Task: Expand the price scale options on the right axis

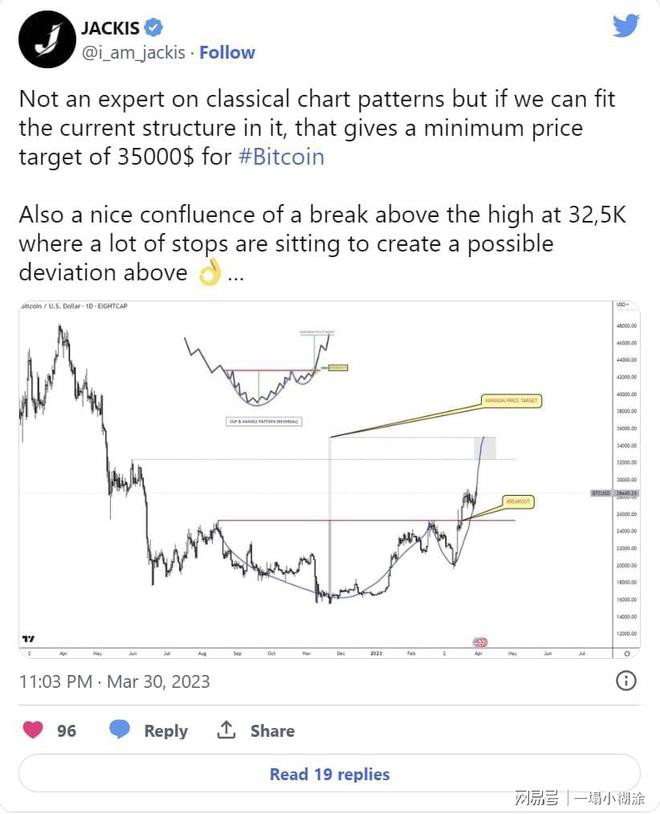Action: (x=627, y=653)
